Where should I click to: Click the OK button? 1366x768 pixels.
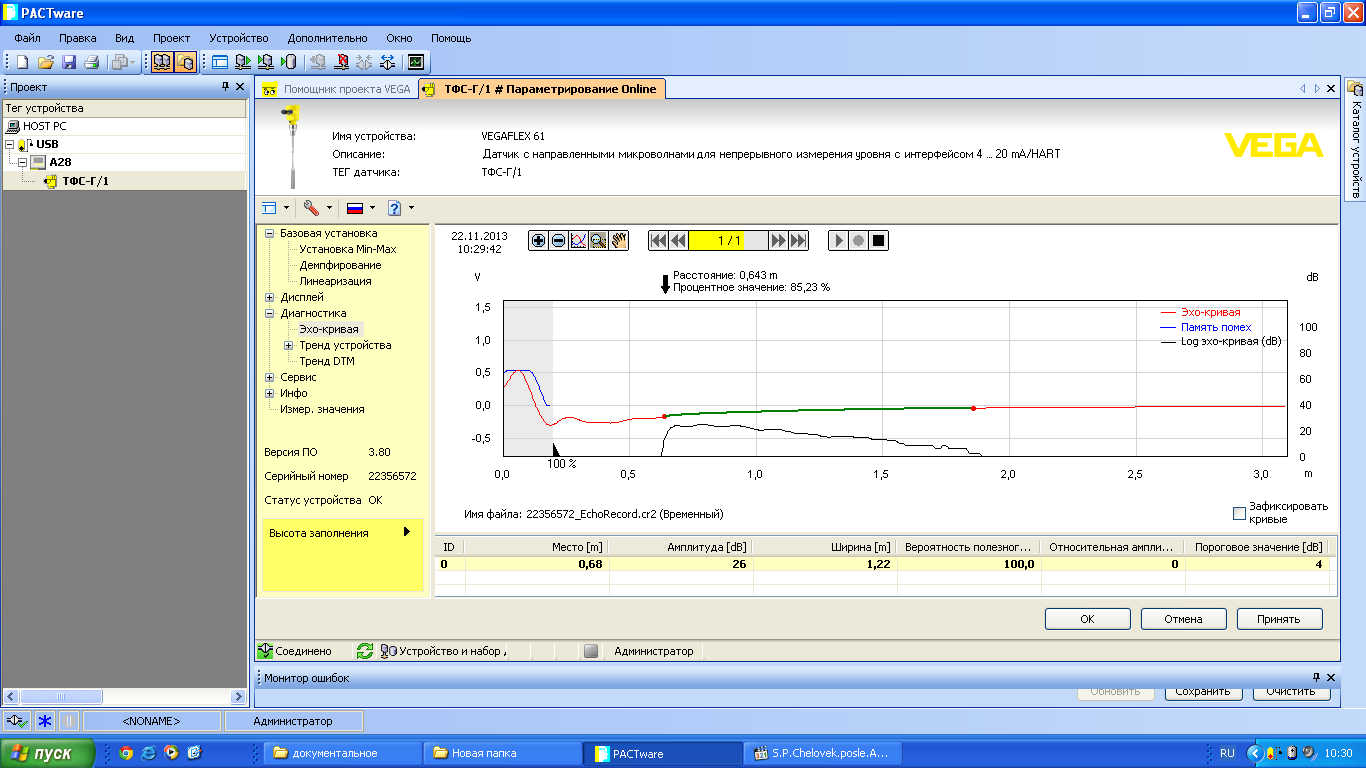click(1087, 619)
